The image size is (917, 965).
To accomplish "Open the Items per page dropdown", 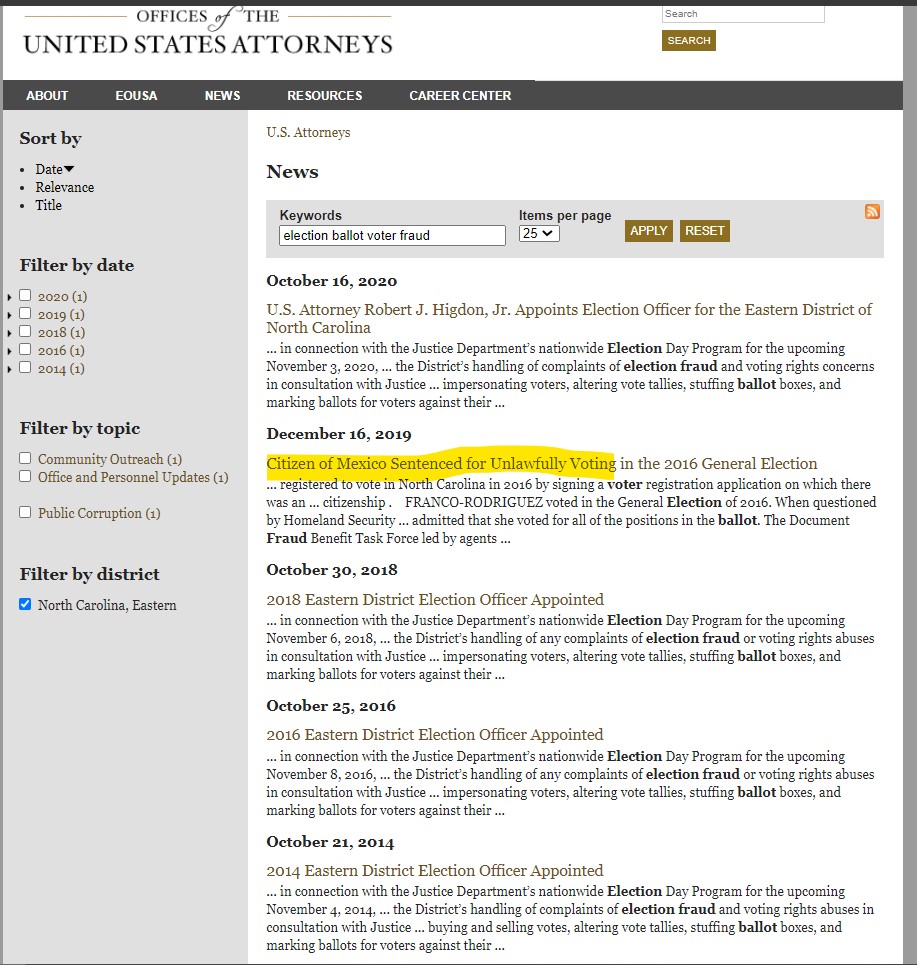I will pos(539,233).
